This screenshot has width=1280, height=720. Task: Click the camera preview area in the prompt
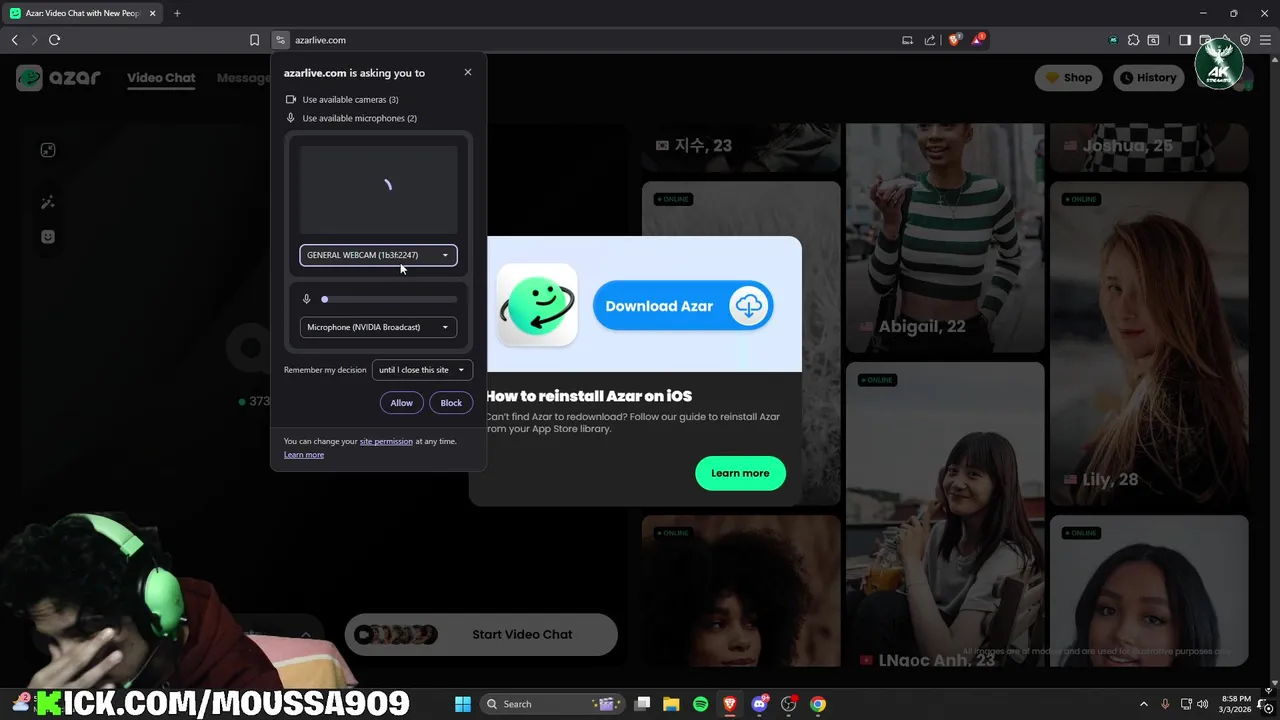click(378, 189)
